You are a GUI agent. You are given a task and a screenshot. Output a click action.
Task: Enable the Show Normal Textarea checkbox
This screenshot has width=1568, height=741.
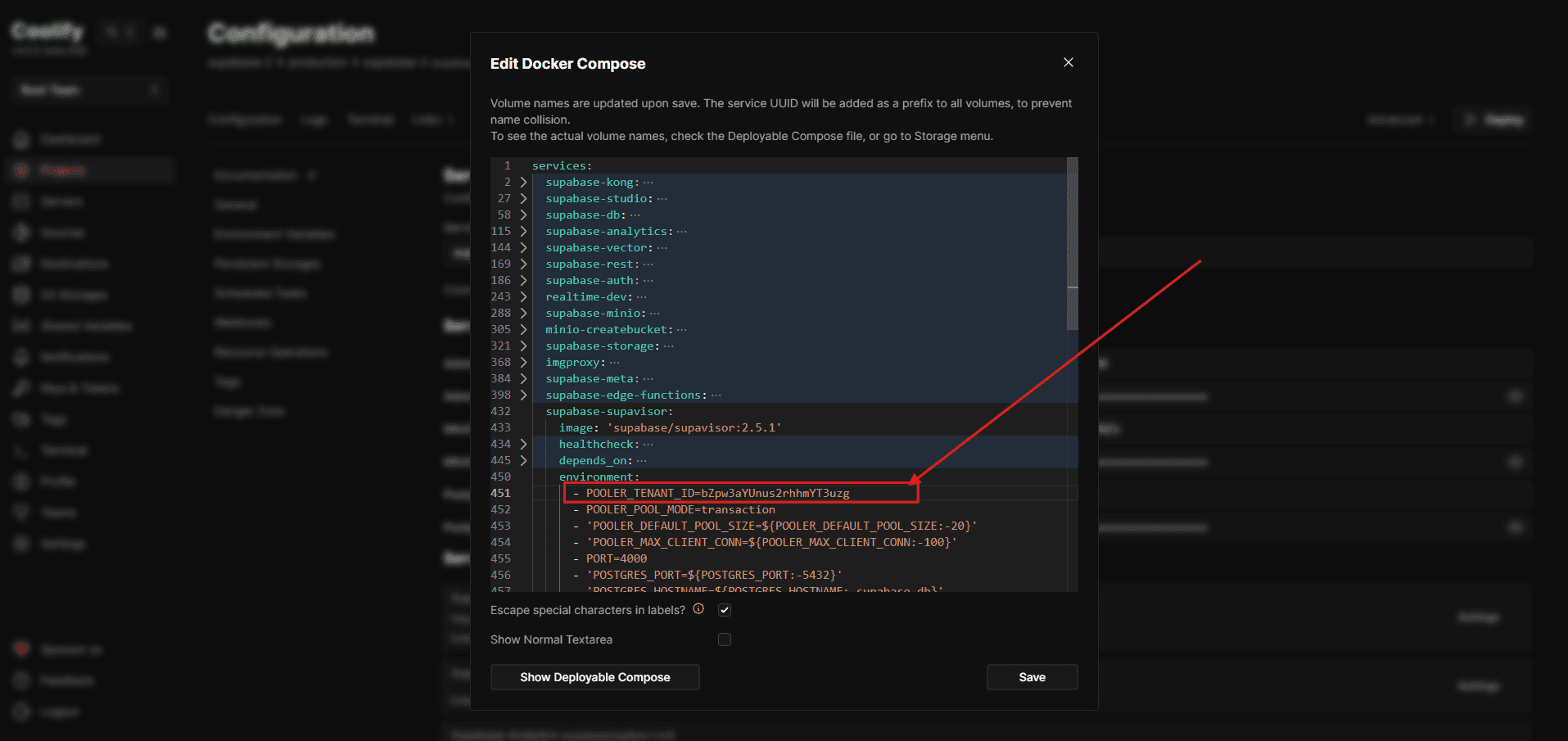click(x=725, y=639)
